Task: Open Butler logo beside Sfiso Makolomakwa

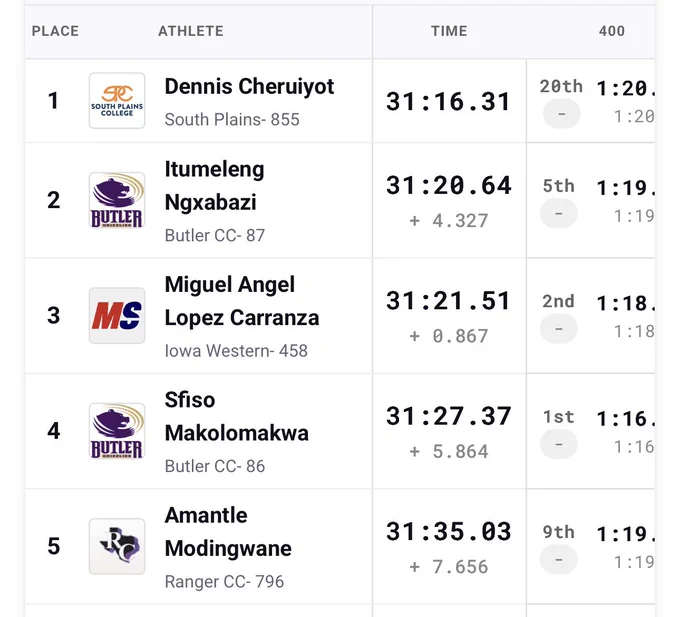Action: (x=117, y=431)
